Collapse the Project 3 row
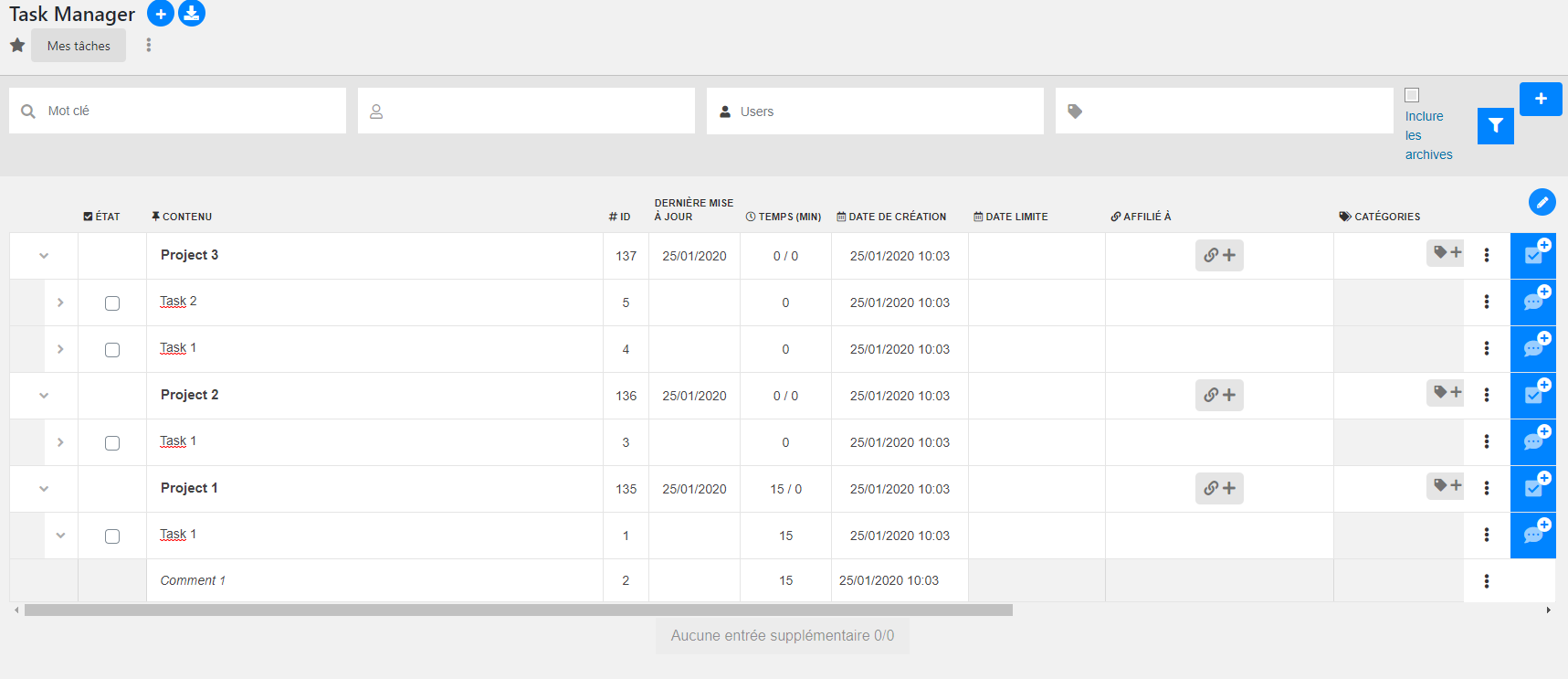The image size is (1568, 679). coord(44,256)
